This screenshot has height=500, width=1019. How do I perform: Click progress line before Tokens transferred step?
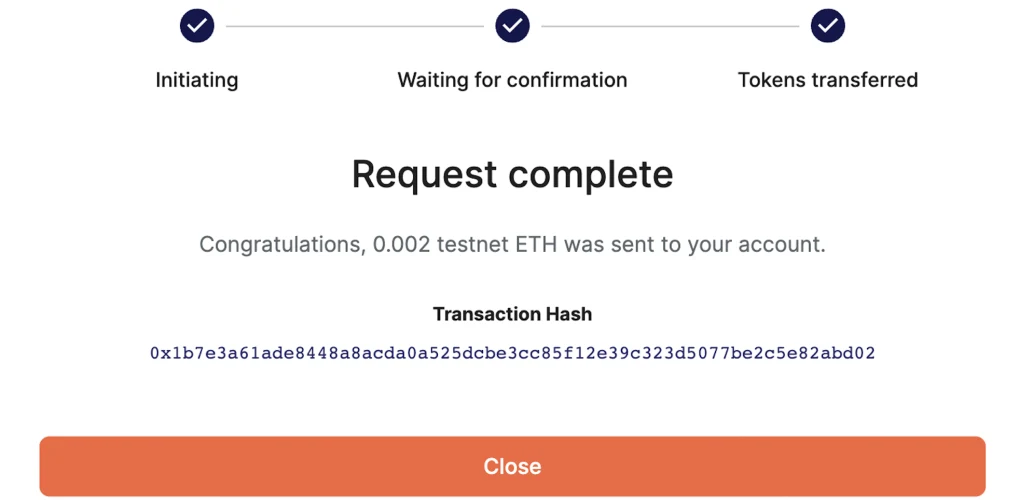(x=670, y=27)
